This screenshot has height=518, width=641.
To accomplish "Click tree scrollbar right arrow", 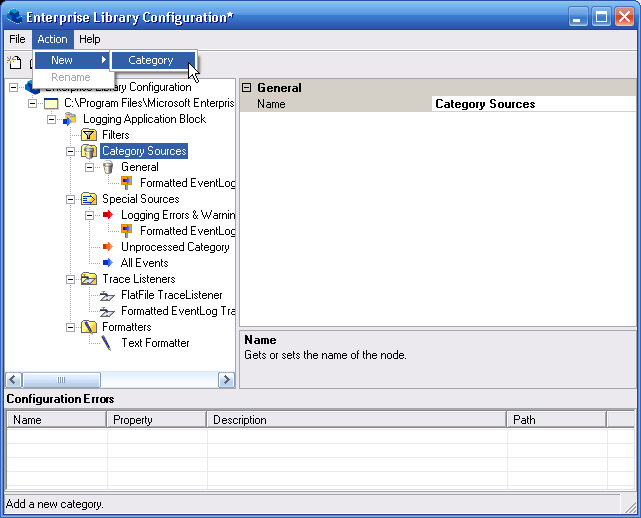I will coord(226,380).
